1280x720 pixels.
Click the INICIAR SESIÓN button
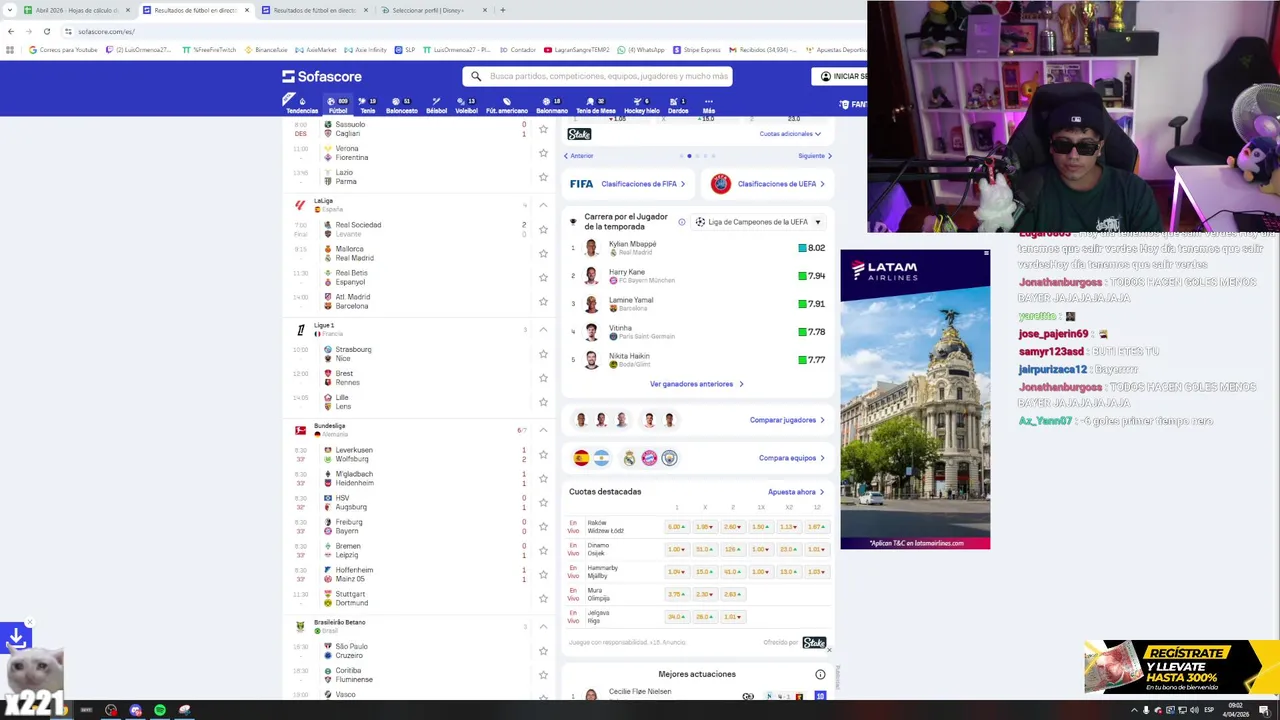click(x=841, y=76)
